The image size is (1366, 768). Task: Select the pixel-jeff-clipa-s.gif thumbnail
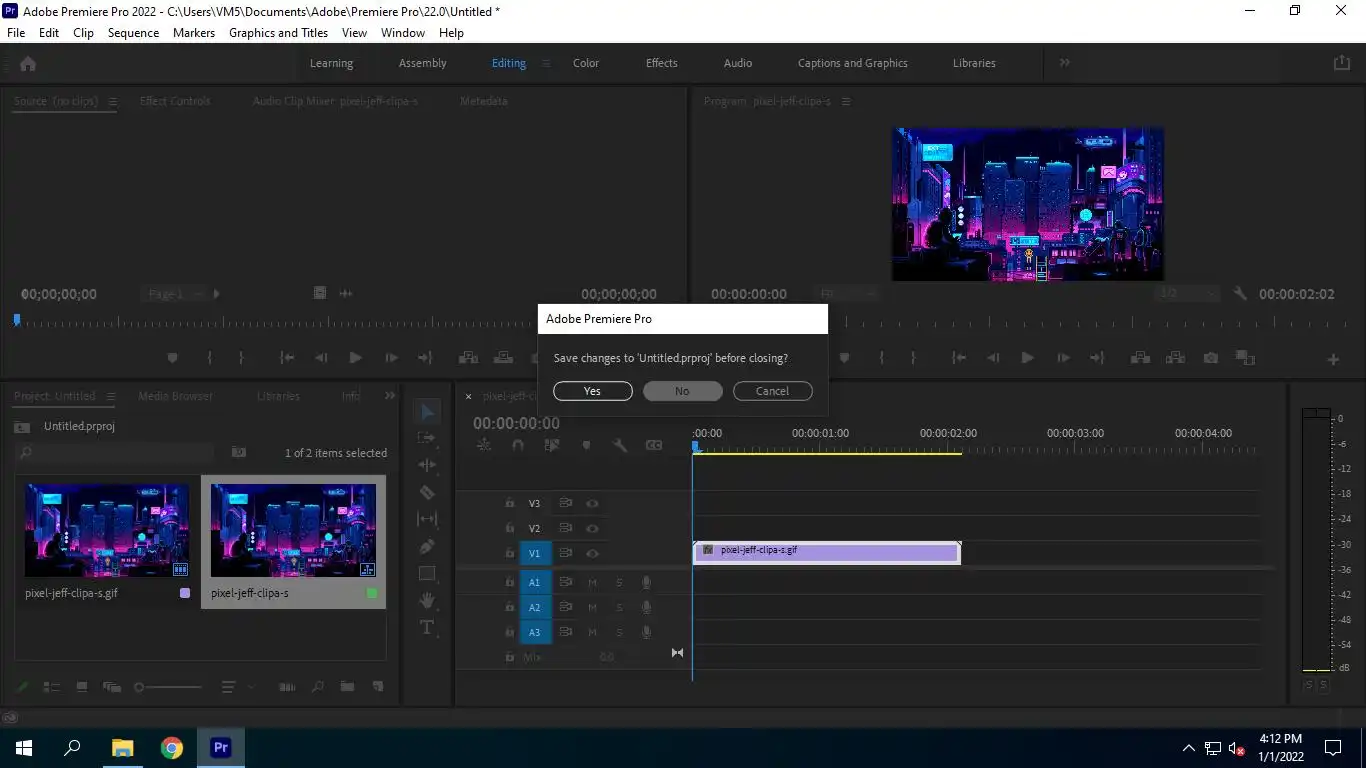click(107, 530)
